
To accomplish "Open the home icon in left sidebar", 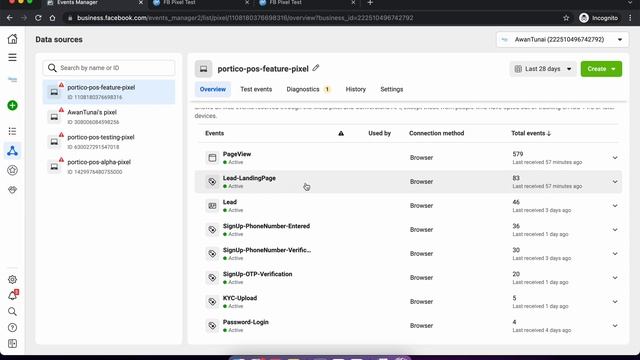I will click(12, 39).
